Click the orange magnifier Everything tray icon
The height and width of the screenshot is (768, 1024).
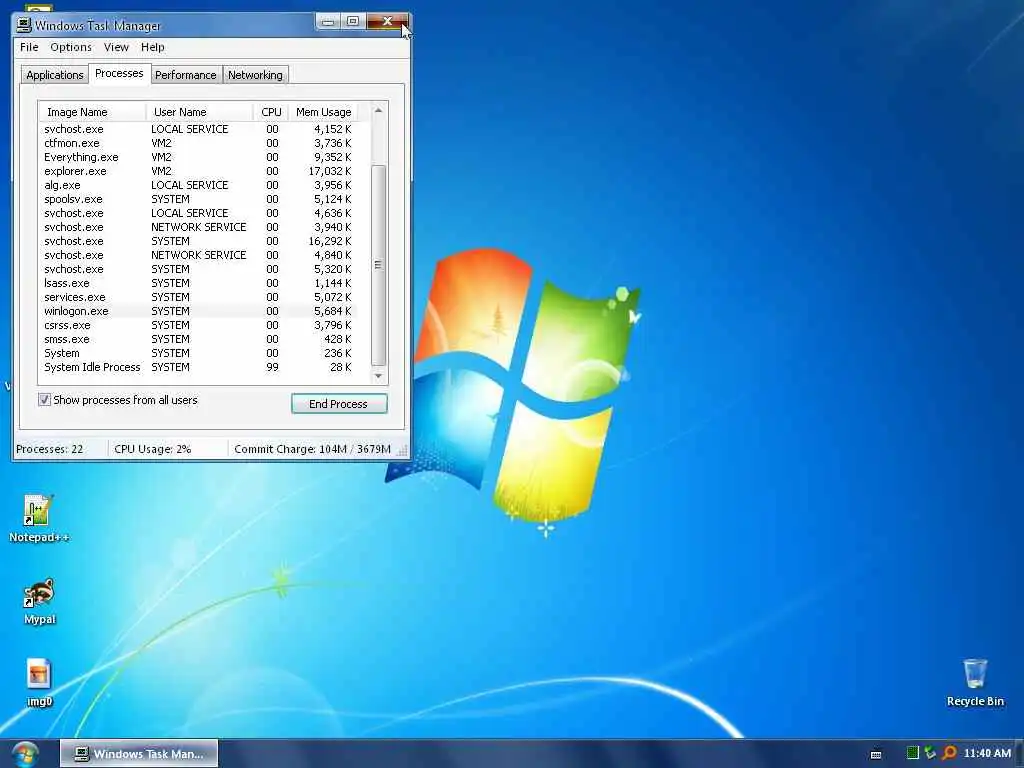point(949,753)
